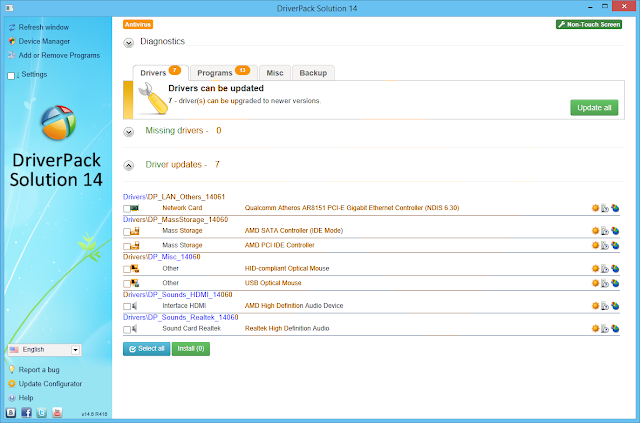Open the Help link
The image size is (640, 423).
26,398
